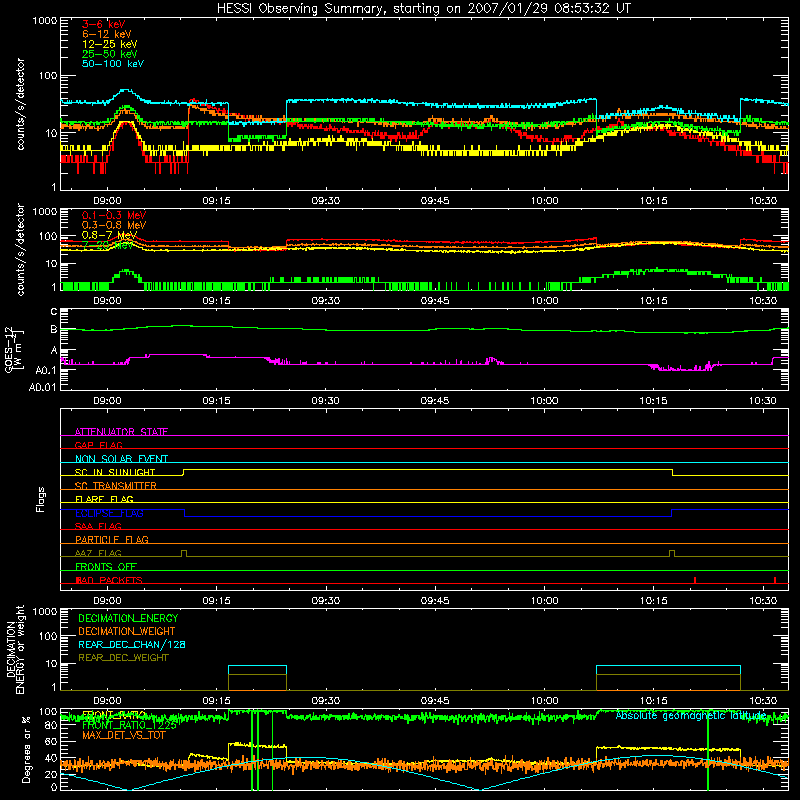Click the 'DECIMATION_ENERGY' legend label
This screenshot has height=800, width=800.
coord(128,618)
